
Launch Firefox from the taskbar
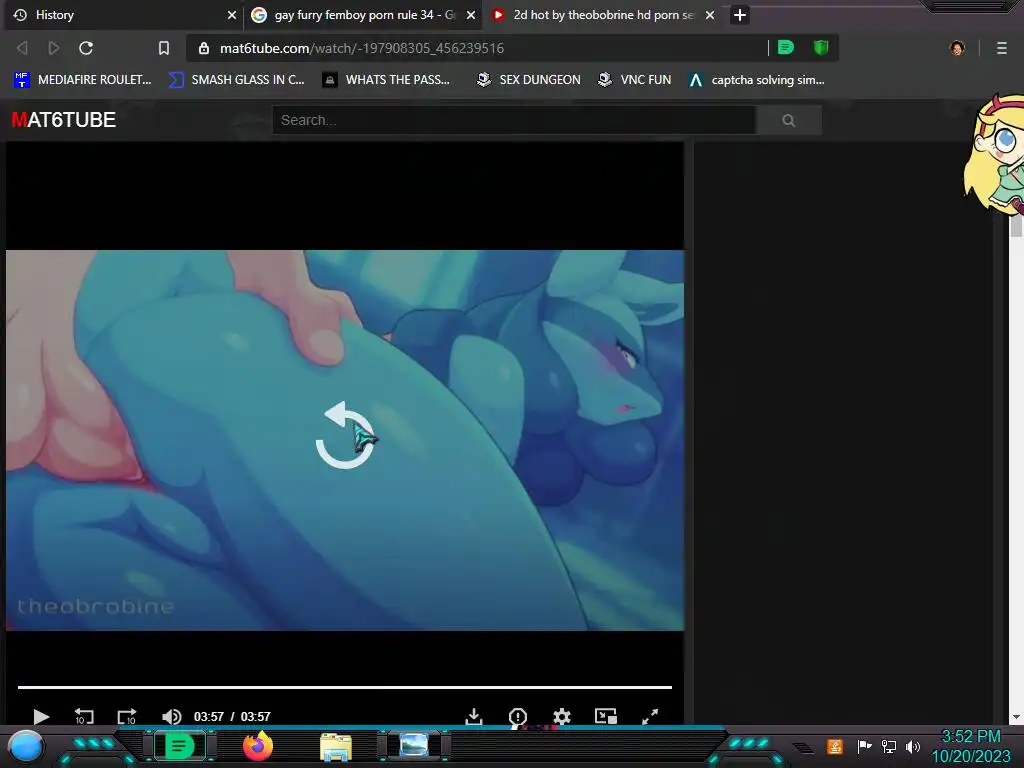[258, 746]
